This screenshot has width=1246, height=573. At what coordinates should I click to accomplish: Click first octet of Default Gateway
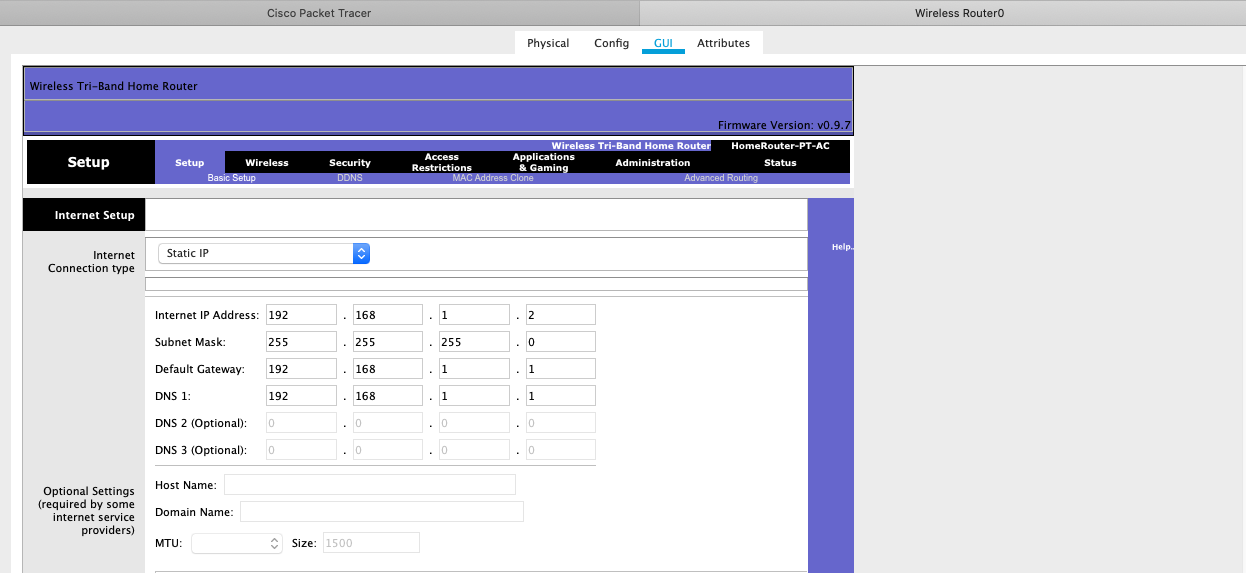[x=301, y=368]
